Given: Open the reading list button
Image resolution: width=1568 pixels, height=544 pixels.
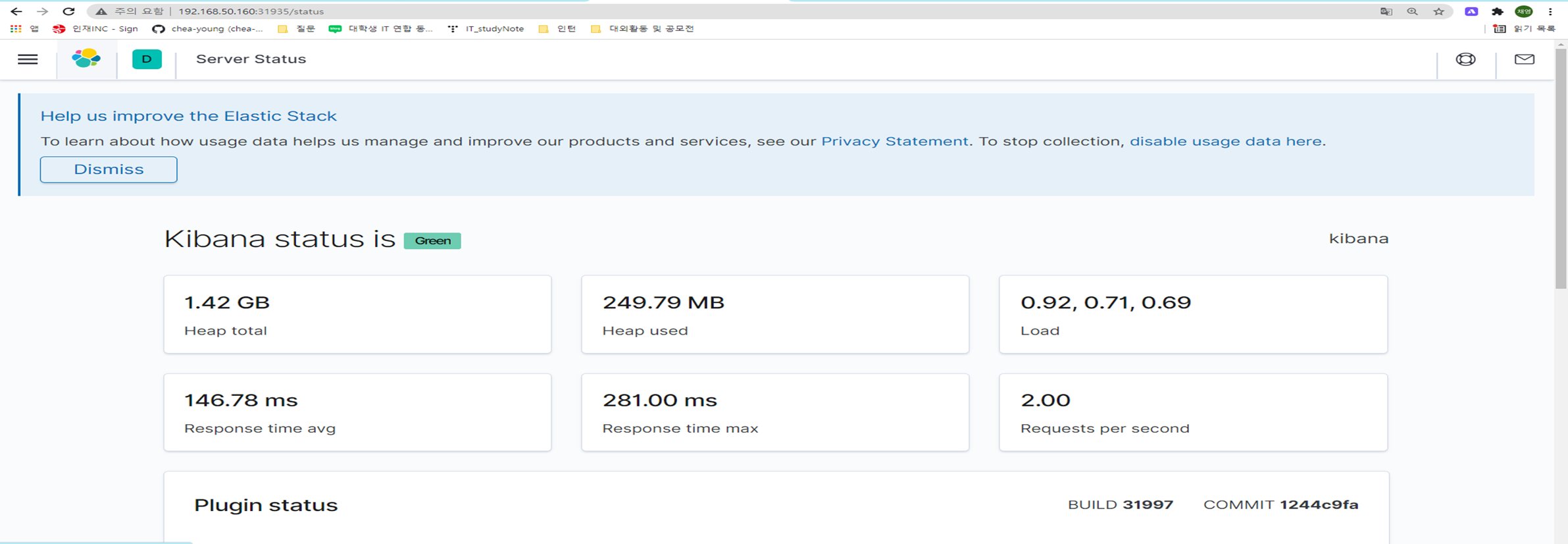Looking at the screenshot, I should click(1524, 29).
